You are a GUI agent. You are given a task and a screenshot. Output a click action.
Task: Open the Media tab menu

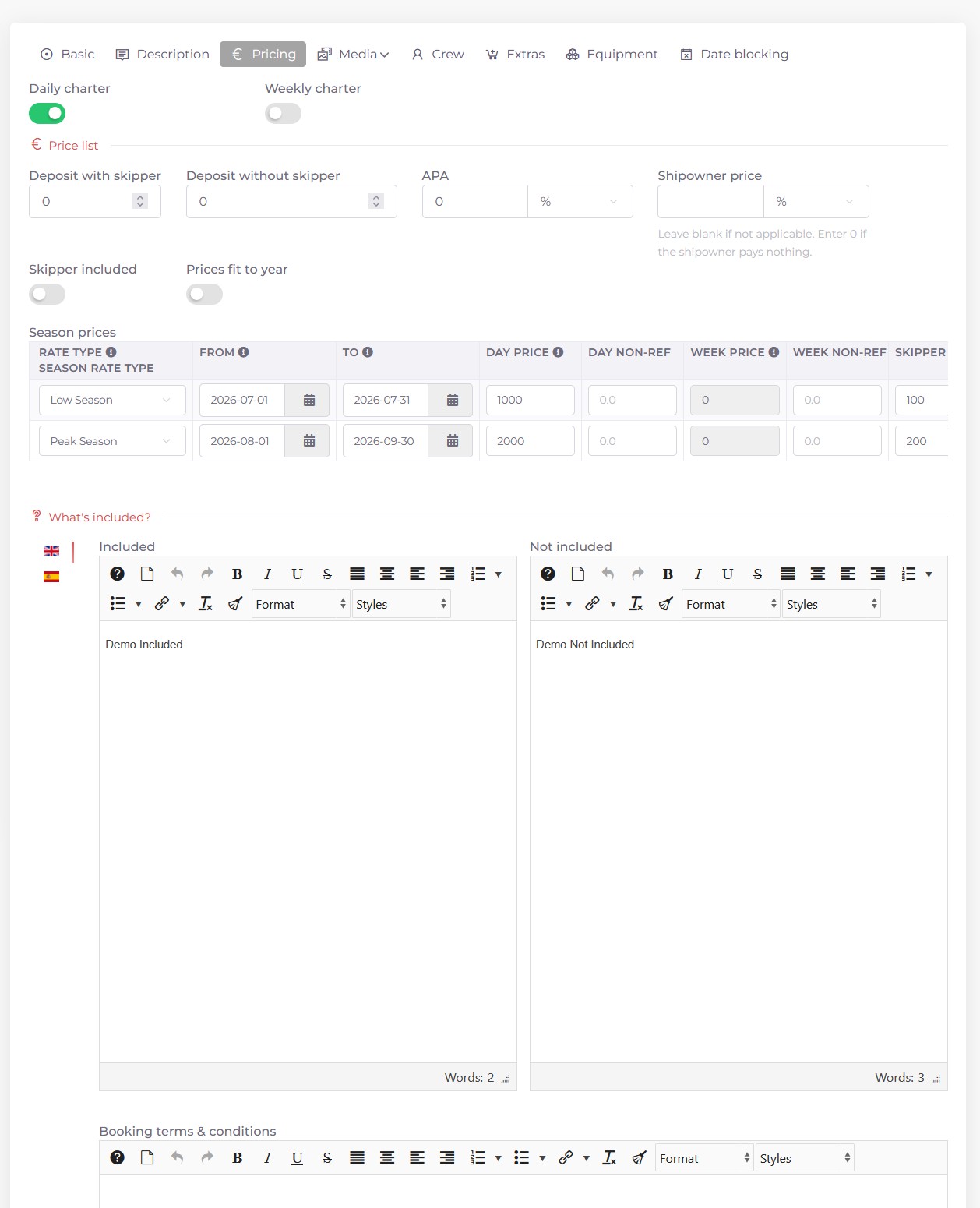353,55
